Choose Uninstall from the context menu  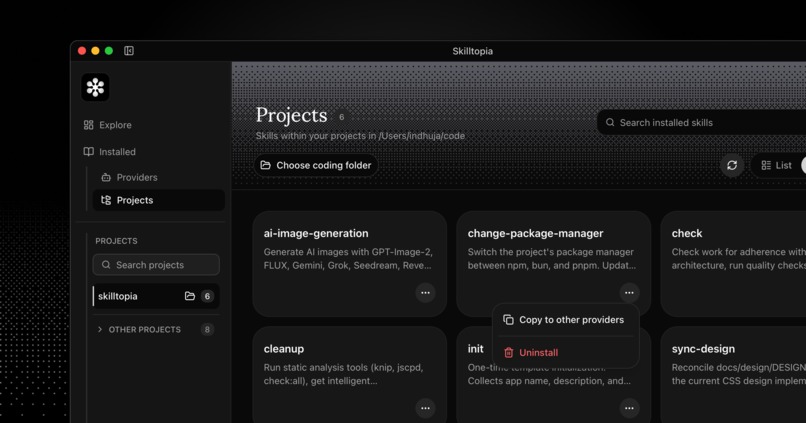pyautogui.click(x=565, y=353)
